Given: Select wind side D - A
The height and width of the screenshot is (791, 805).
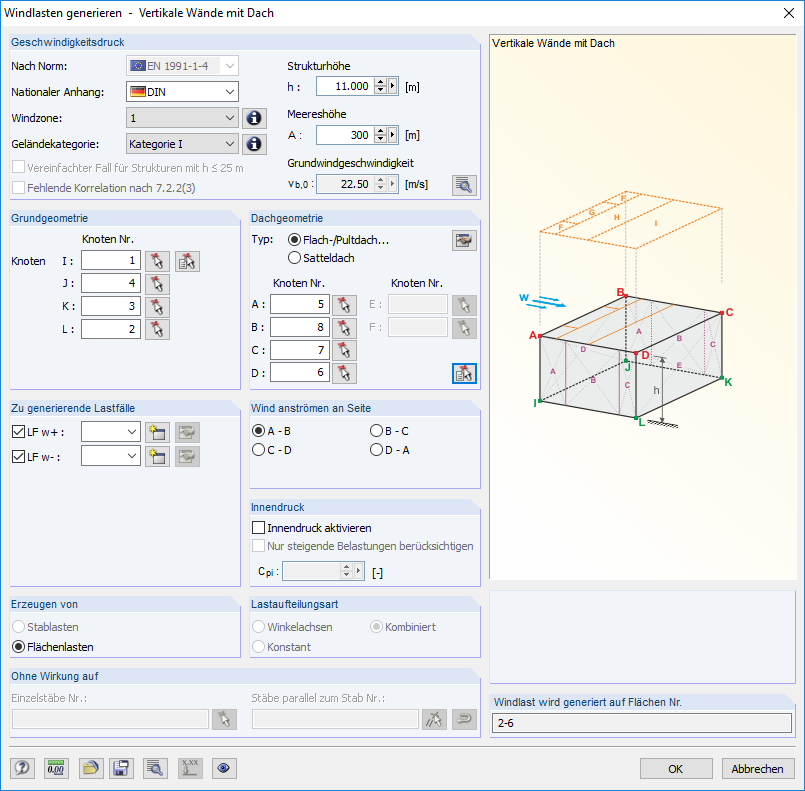Looking at the screenshot, I should coord(376,450).
